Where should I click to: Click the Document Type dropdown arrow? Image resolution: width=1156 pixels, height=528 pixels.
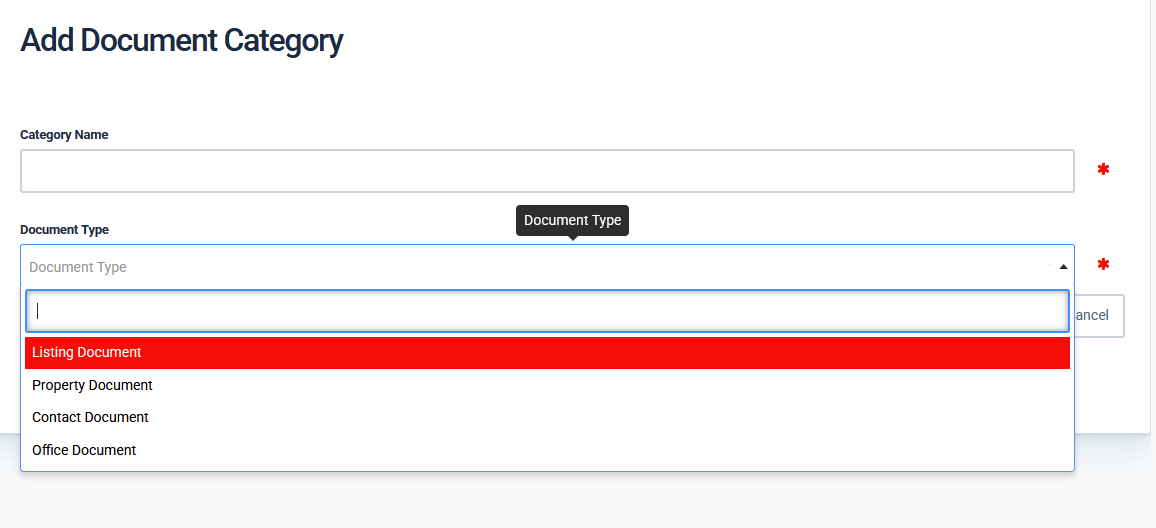pyautogui.click(x=1063, y=267)
